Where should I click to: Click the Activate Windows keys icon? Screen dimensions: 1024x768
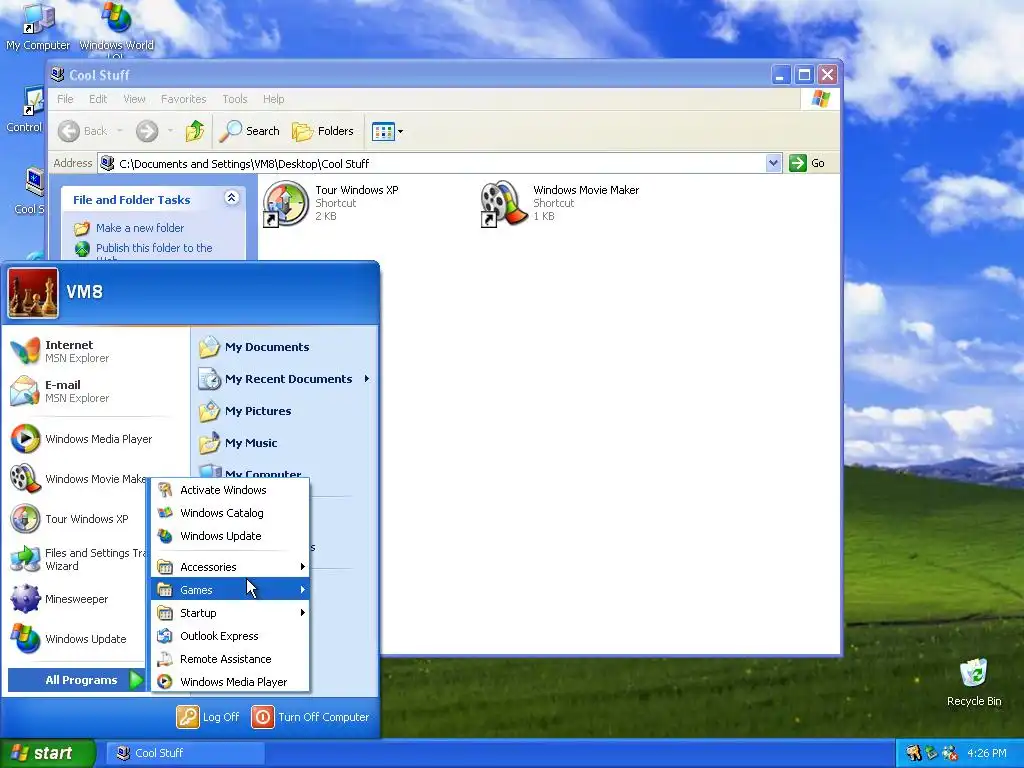[x=165, y=490]
